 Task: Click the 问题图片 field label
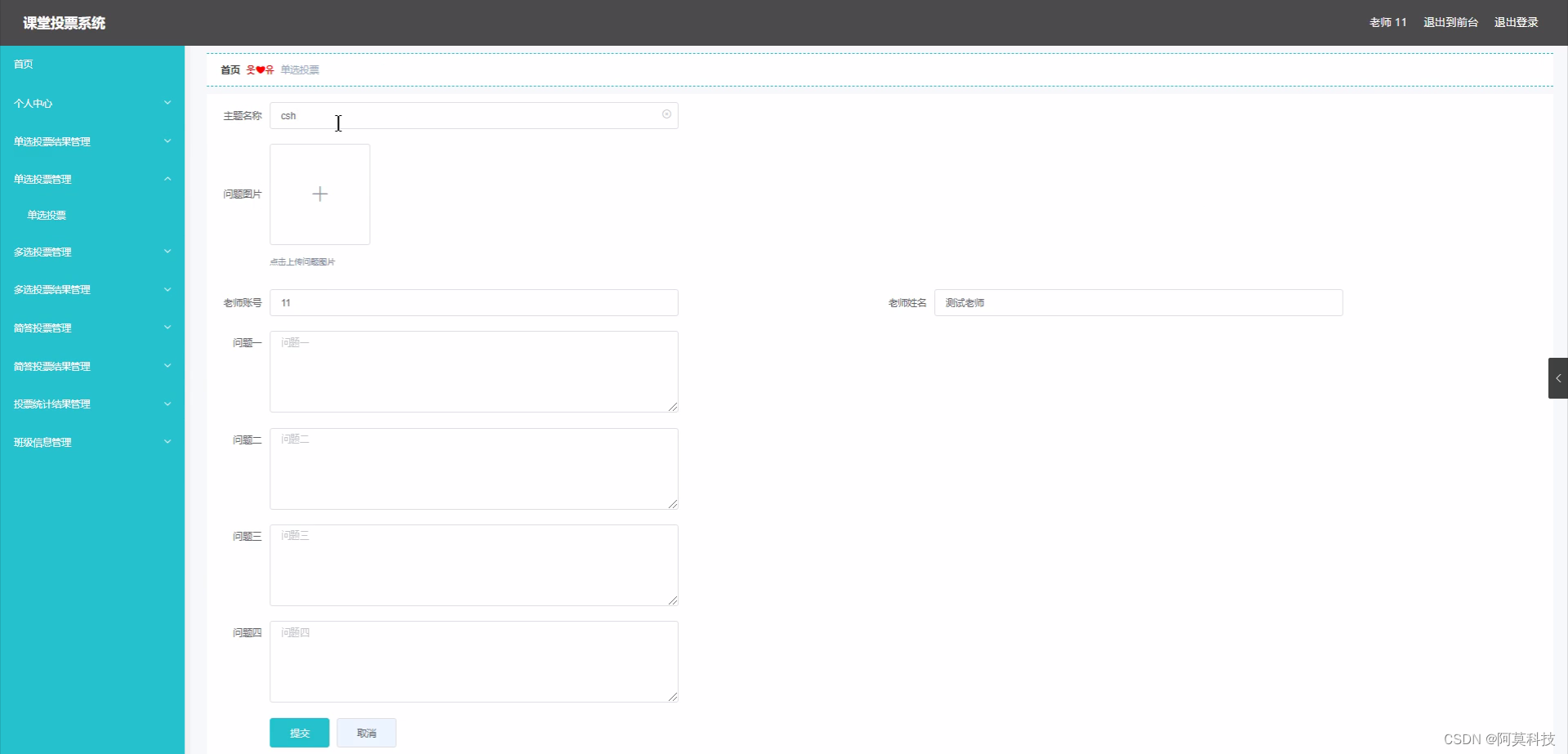(243, 194)
